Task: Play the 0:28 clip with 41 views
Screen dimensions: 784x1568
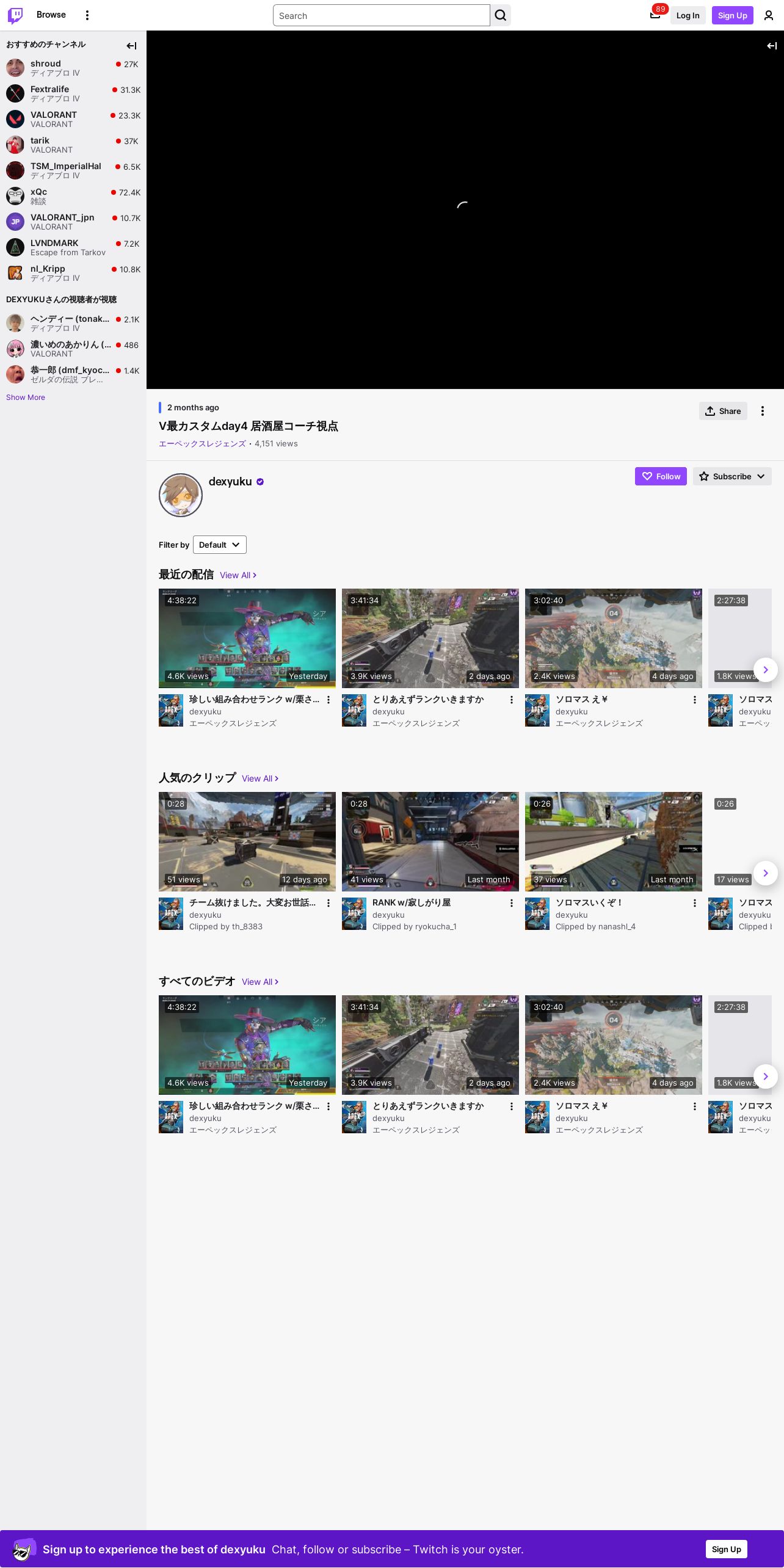Action: point(430,841)
